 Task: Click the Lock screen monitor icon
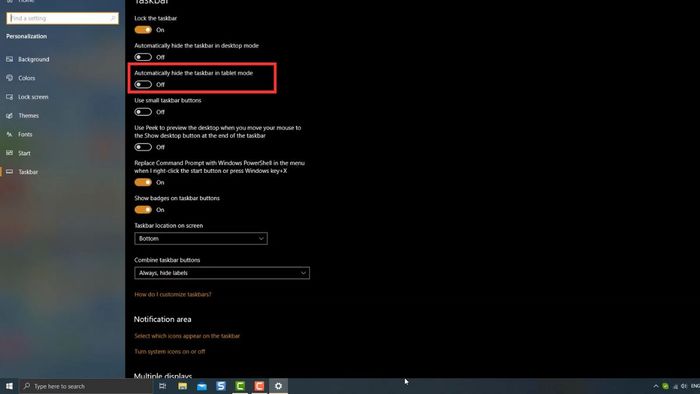pos(9,96)
